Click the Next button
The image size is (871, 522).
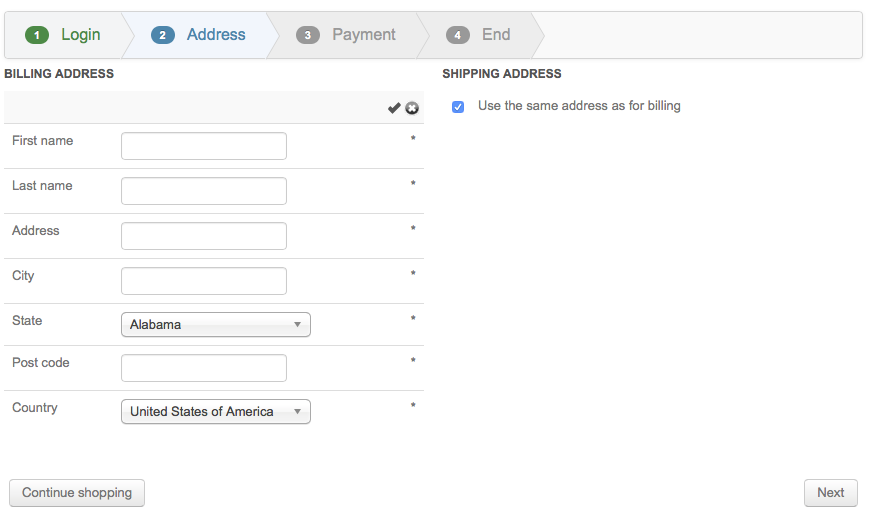tap(830, 492)
